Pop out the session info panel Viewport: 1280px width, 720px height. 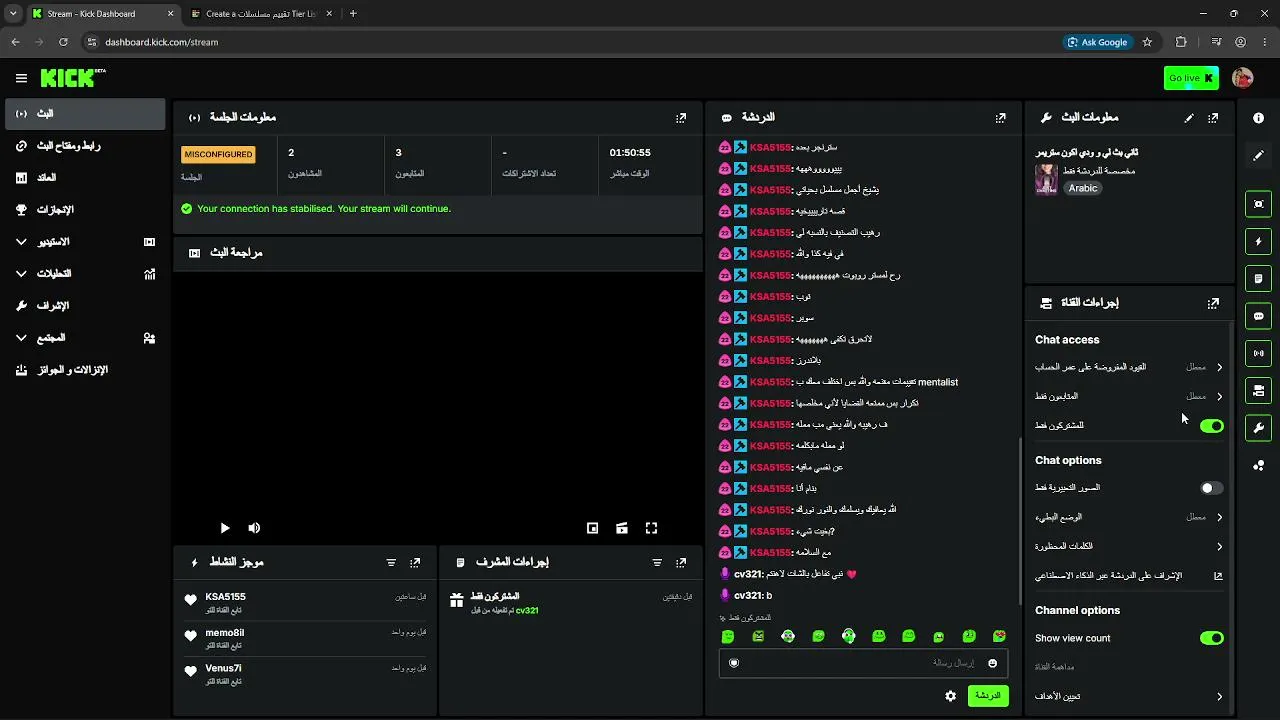[681, 118]
